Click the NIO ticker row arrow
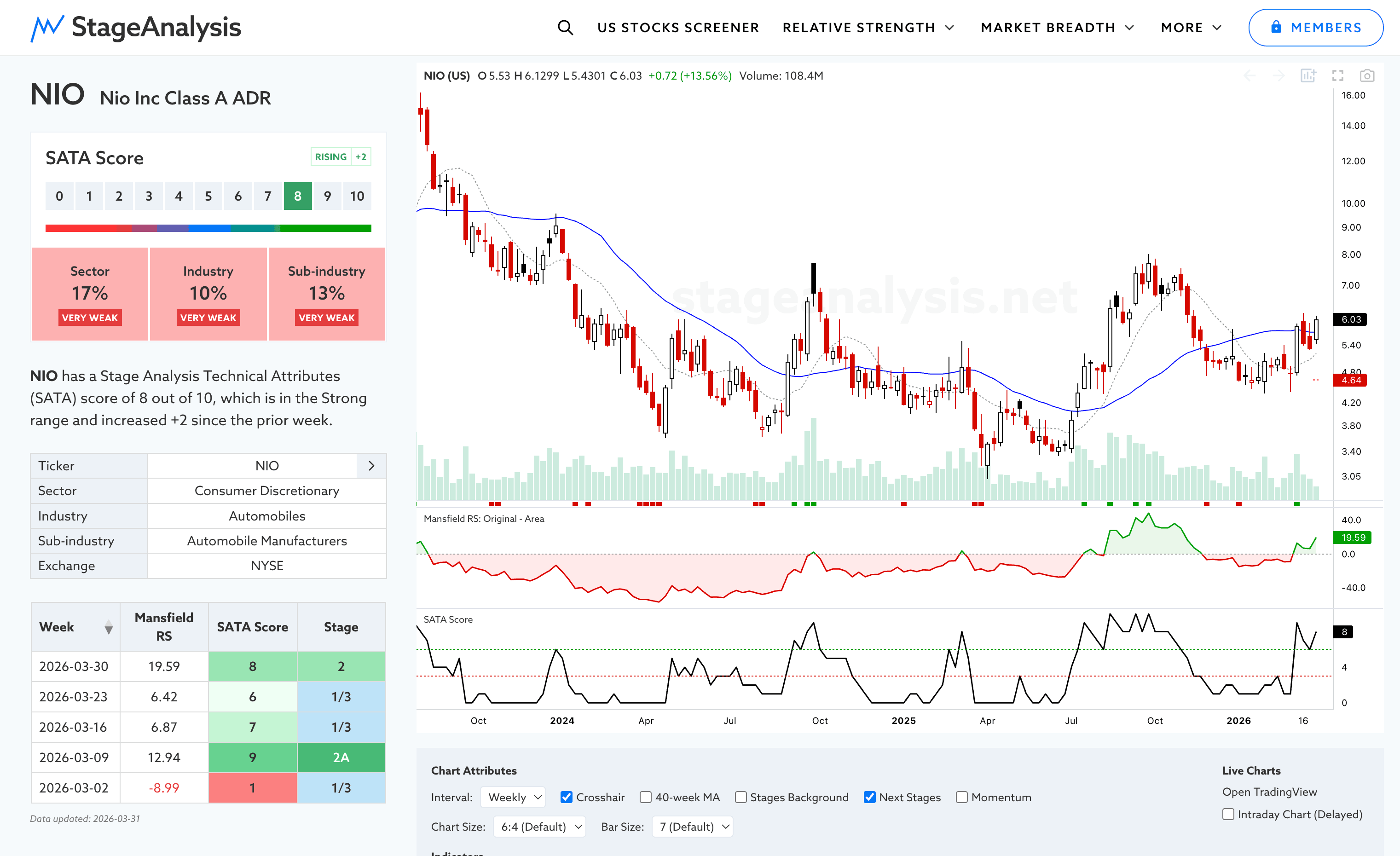 (x=371, y=466)
